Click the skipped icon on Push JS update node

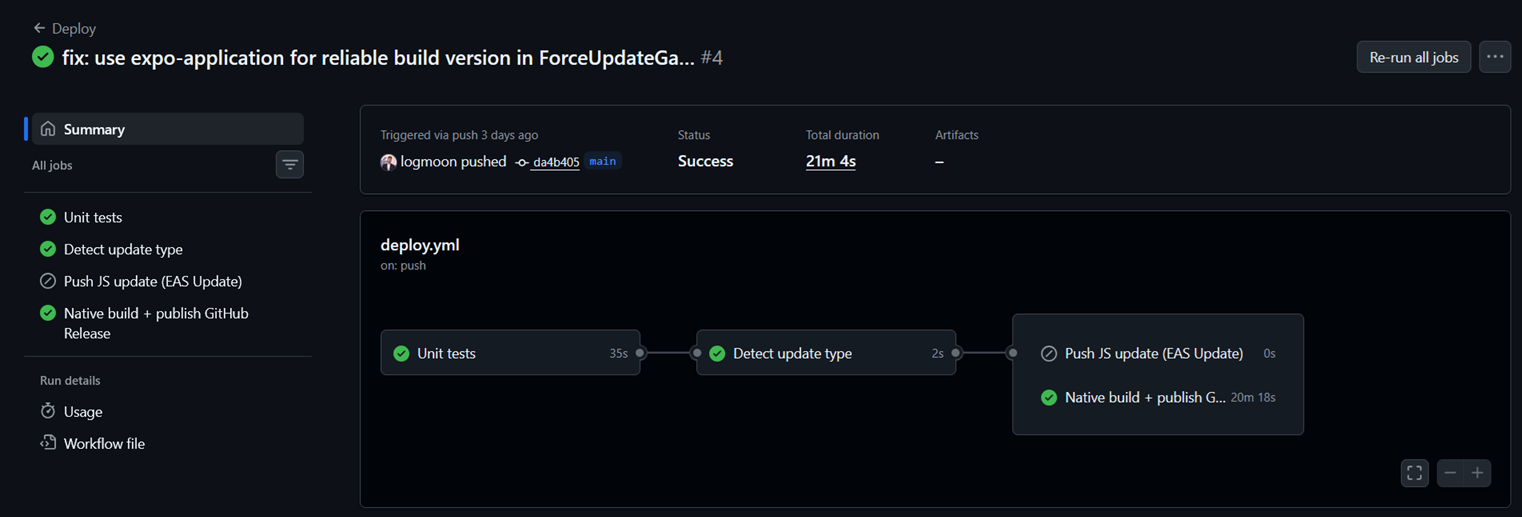tap(1049, 353)
